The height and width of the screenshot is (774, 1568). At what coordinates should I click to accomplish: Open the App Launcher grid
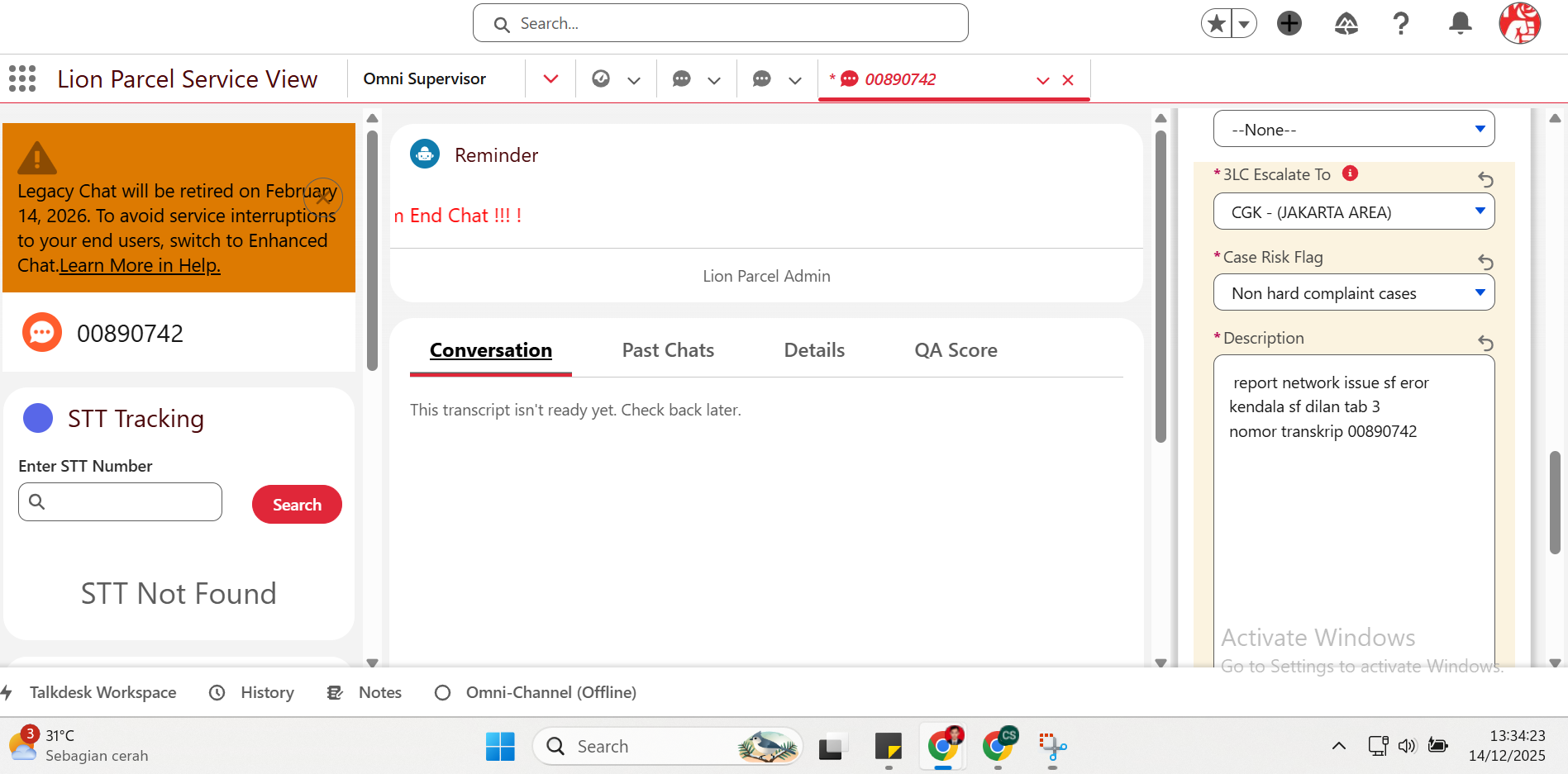22,78
